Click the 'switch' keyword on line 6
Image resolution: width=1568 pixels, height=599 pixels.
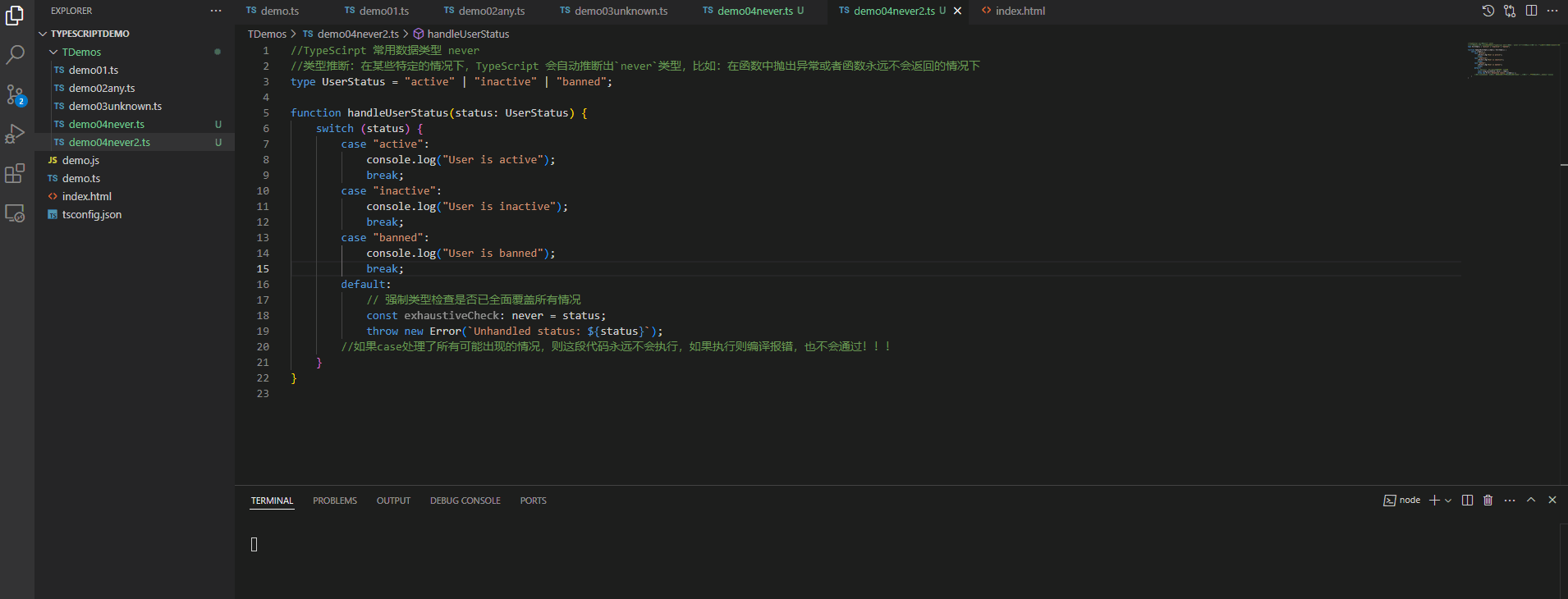[335, 128]
